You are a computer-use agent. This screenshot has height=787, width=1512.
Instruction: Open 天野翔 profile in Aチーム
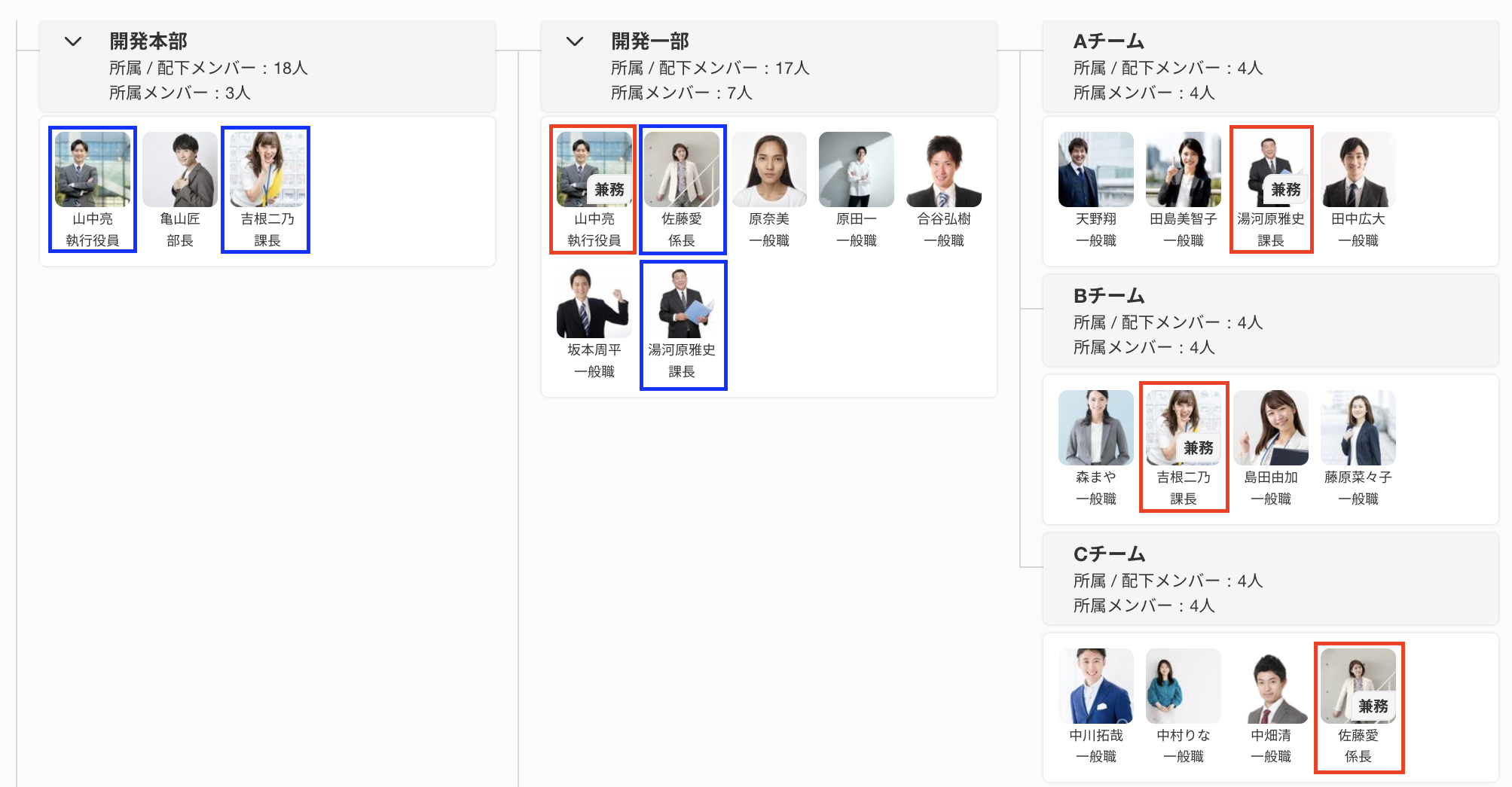(1095, 169)
